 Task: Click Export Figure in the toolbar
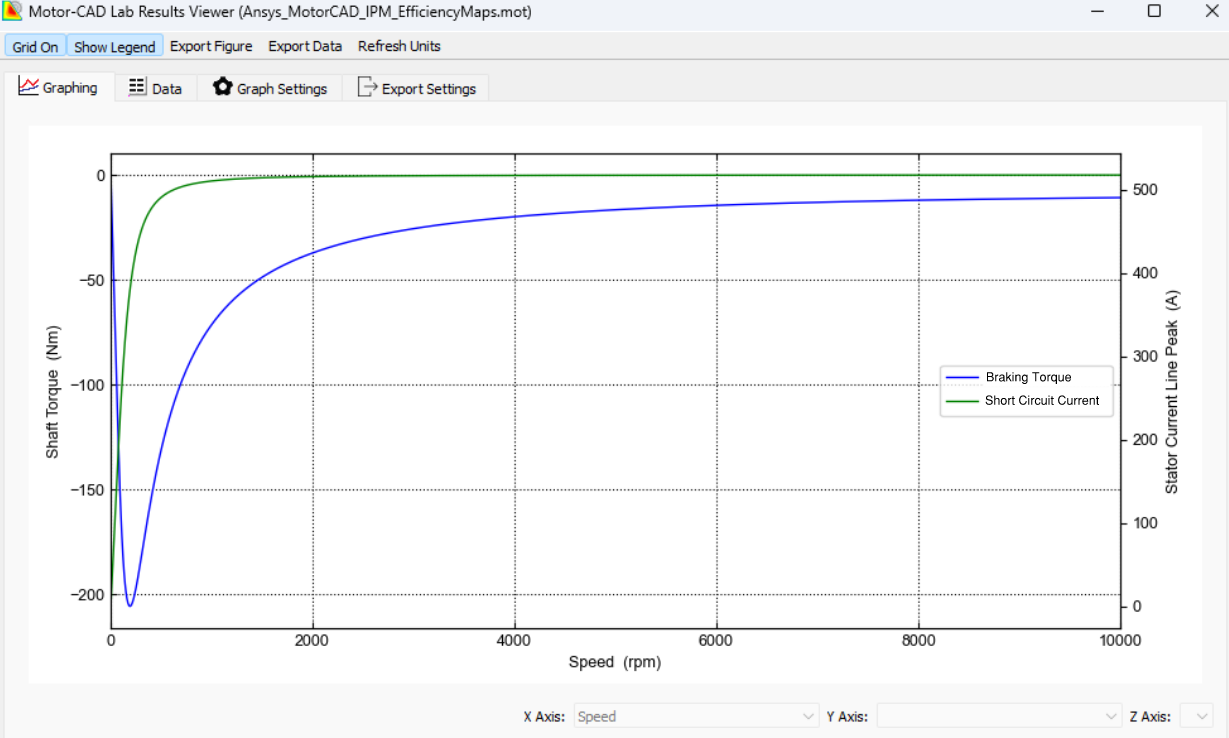[211, 46]
